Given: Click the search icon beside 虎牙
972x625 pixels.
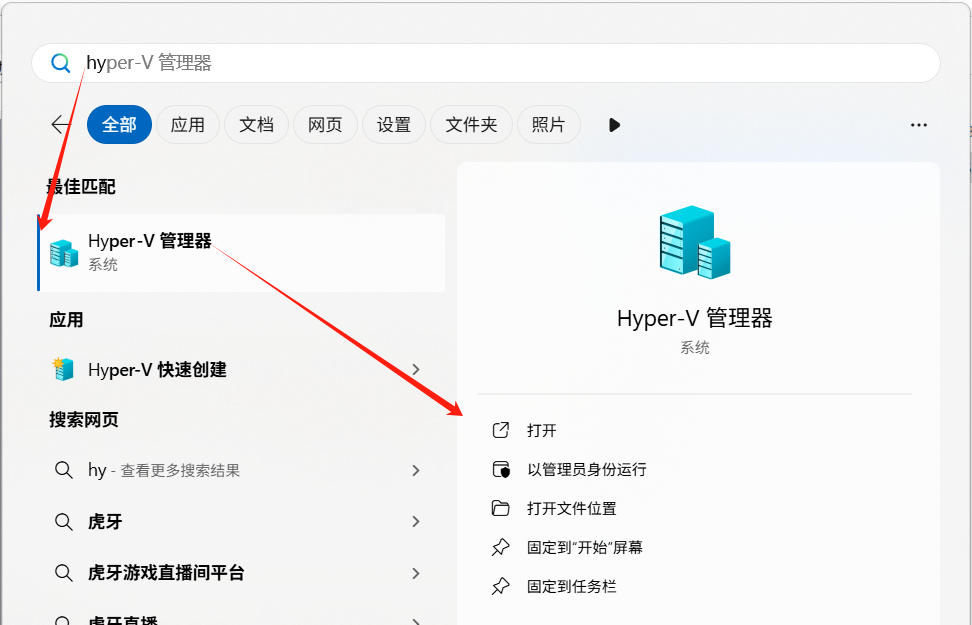Looking at the screenshot, I should [x=64, y=521].
